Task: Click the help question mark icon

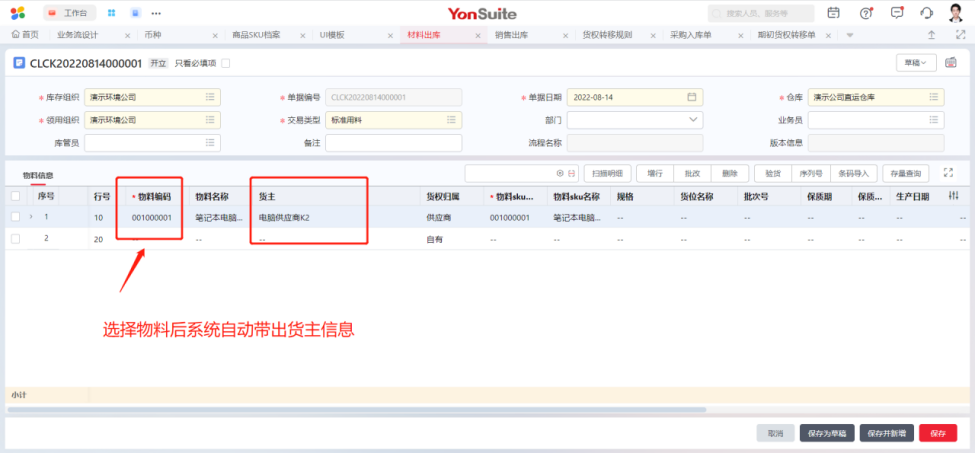Action: (866, 13)
